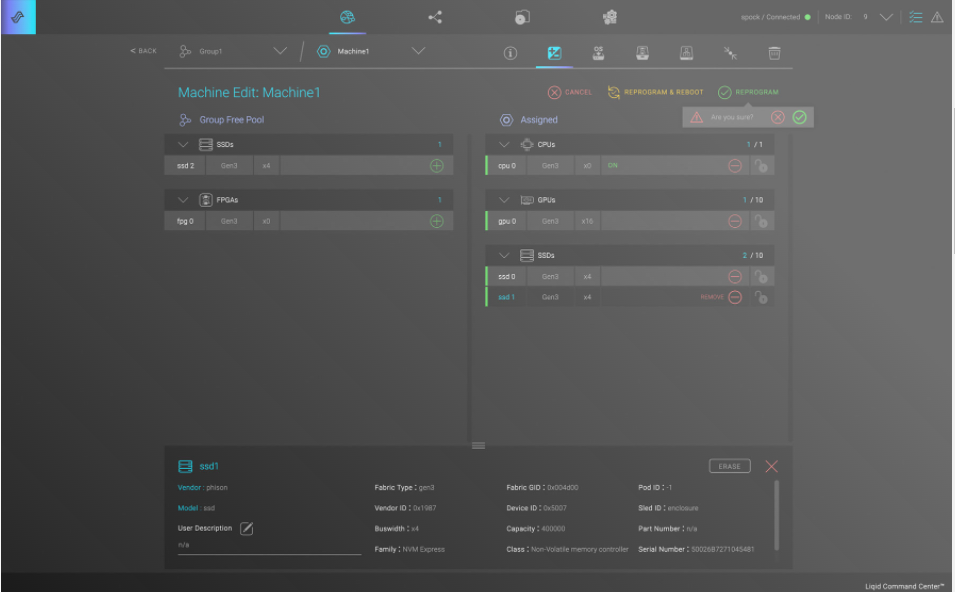
Task: Open the notifications list icon near Node ID
Action: click(x=915, y=17)
